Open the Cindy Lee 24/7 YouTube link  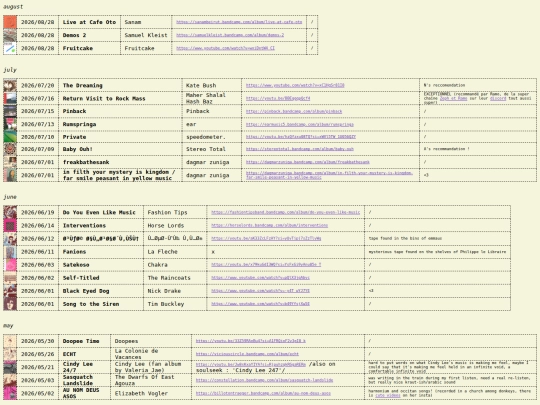pos(251,364)
